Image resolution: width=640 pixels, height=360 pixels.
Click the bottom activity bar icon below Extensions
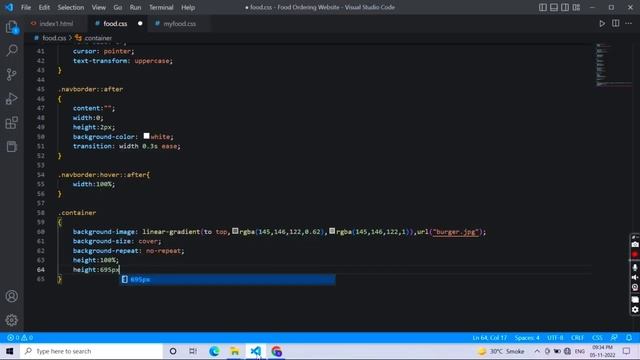[12, 147]
